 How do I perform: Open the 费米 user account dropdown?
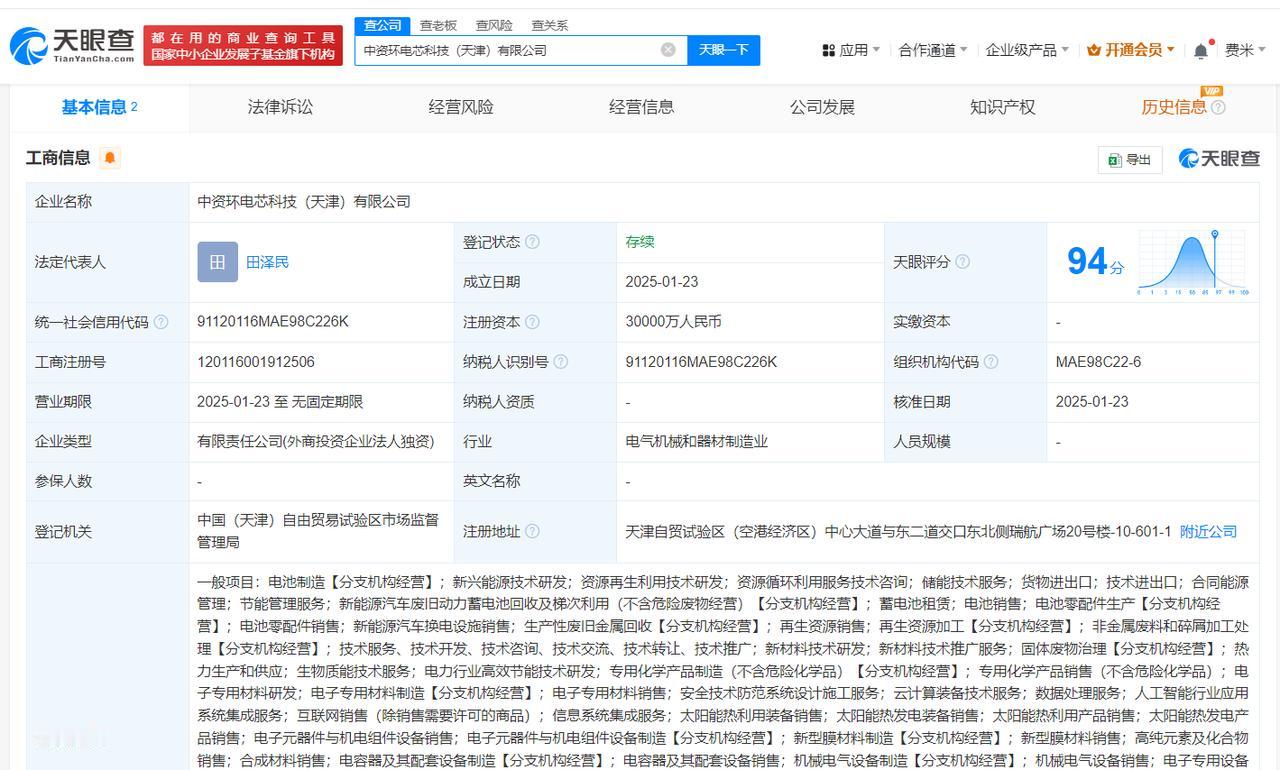(x=1245, y=50)
